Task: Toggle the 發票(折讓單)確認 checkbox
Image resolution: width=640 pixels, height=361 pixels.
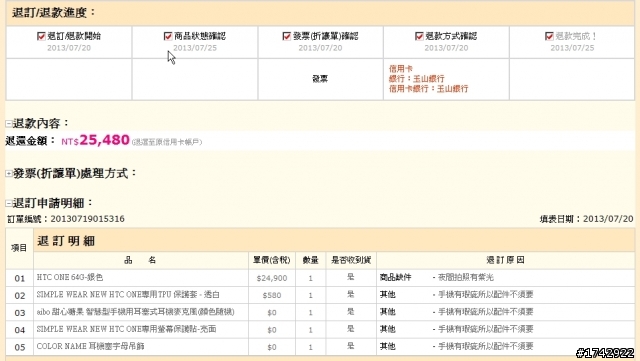Action: pyautogui.click(x=287, y=36)
